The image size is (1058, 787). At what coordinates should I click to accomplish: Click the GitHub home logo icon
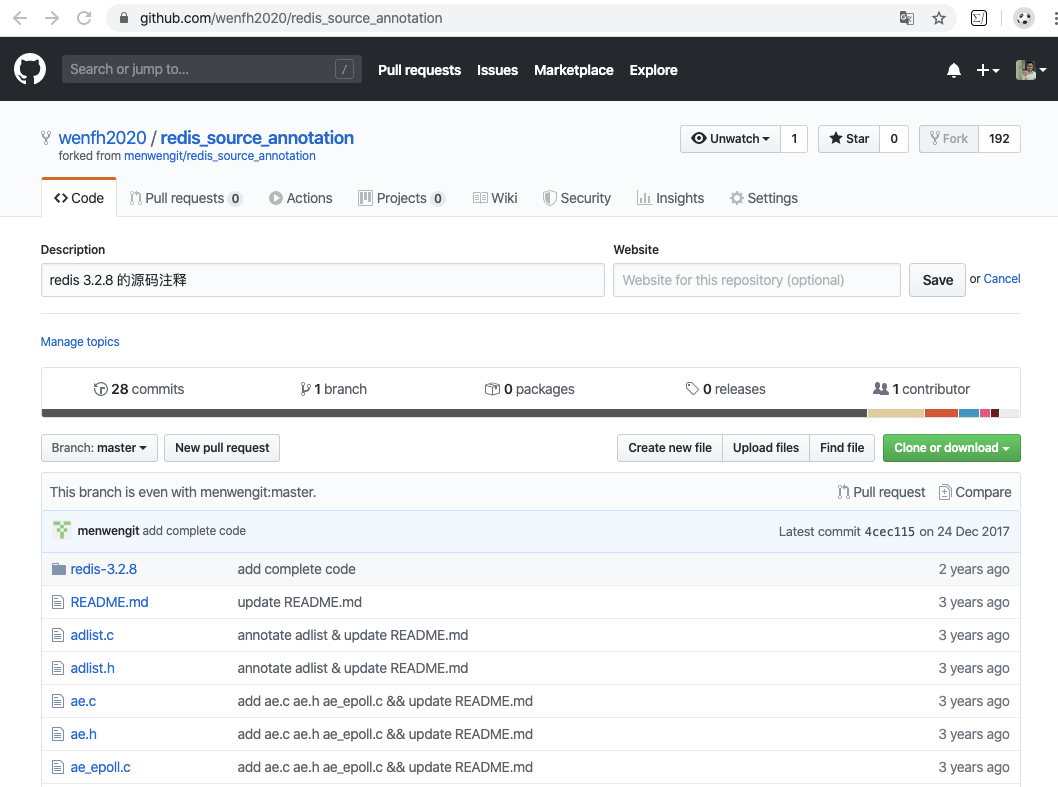coord(29,69)
